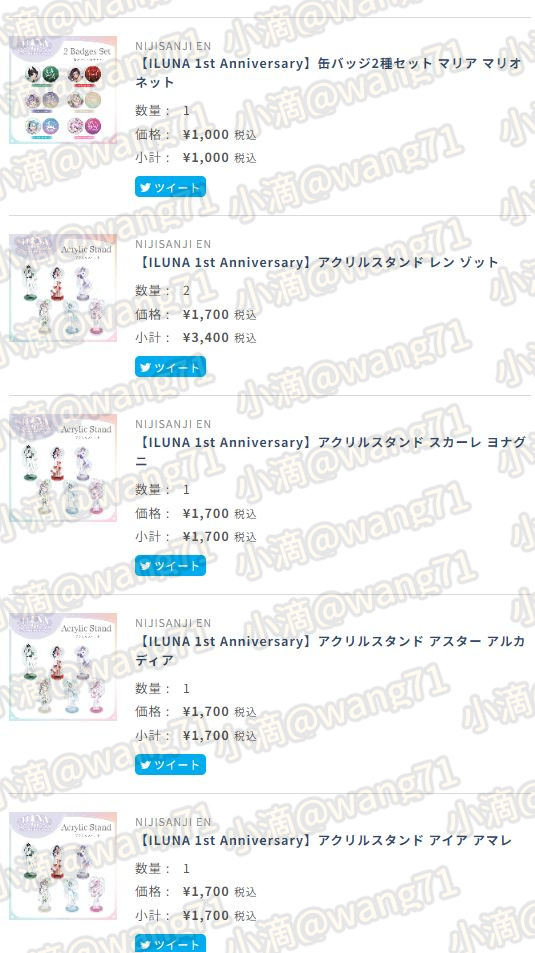The height and width of the screenshot is (953, 535).
Task: Open the 缶バッジ2種セット マリア マリオネット title
Action: point(328,72)
